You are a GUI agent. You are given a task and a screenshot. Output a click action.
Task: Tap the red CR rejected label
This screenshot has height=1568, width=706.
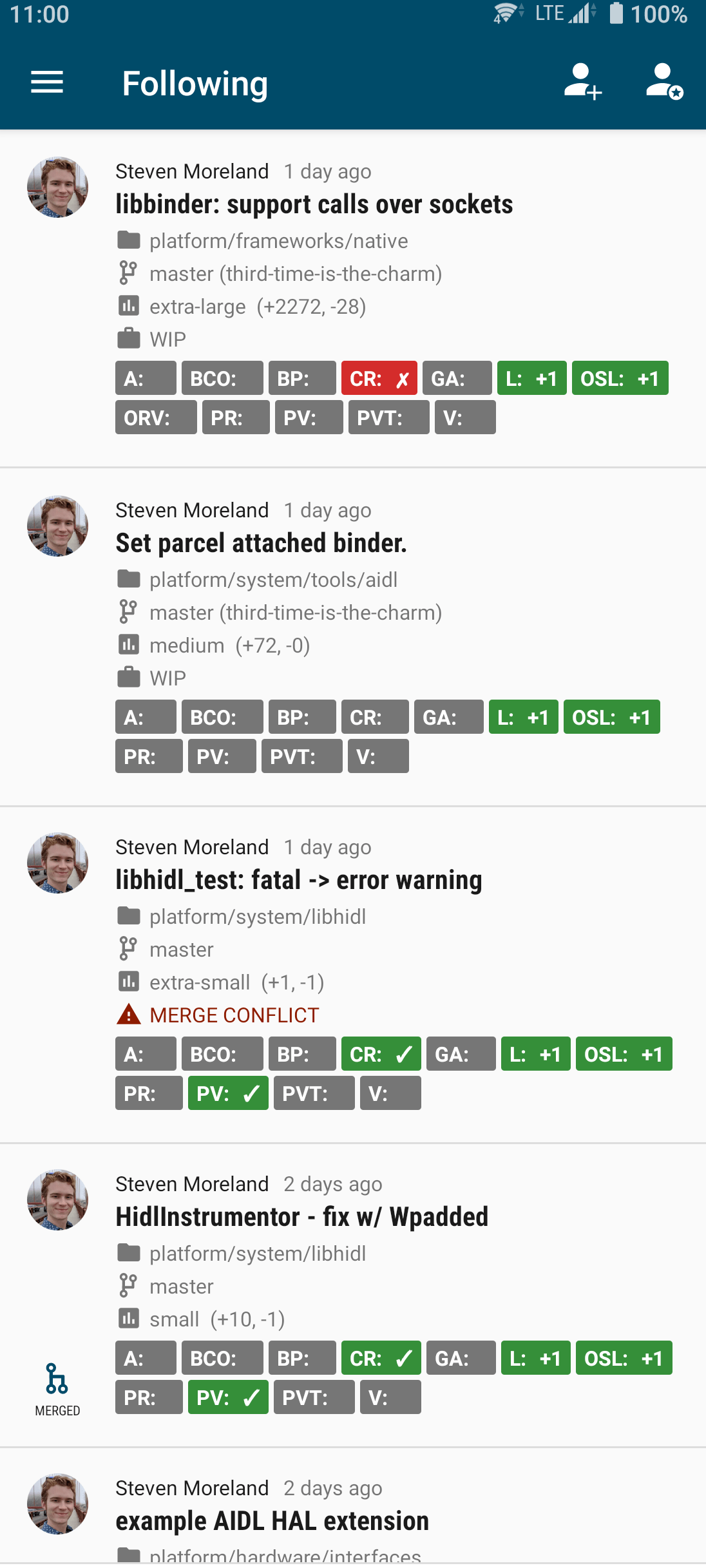click(x=379, y=378)
